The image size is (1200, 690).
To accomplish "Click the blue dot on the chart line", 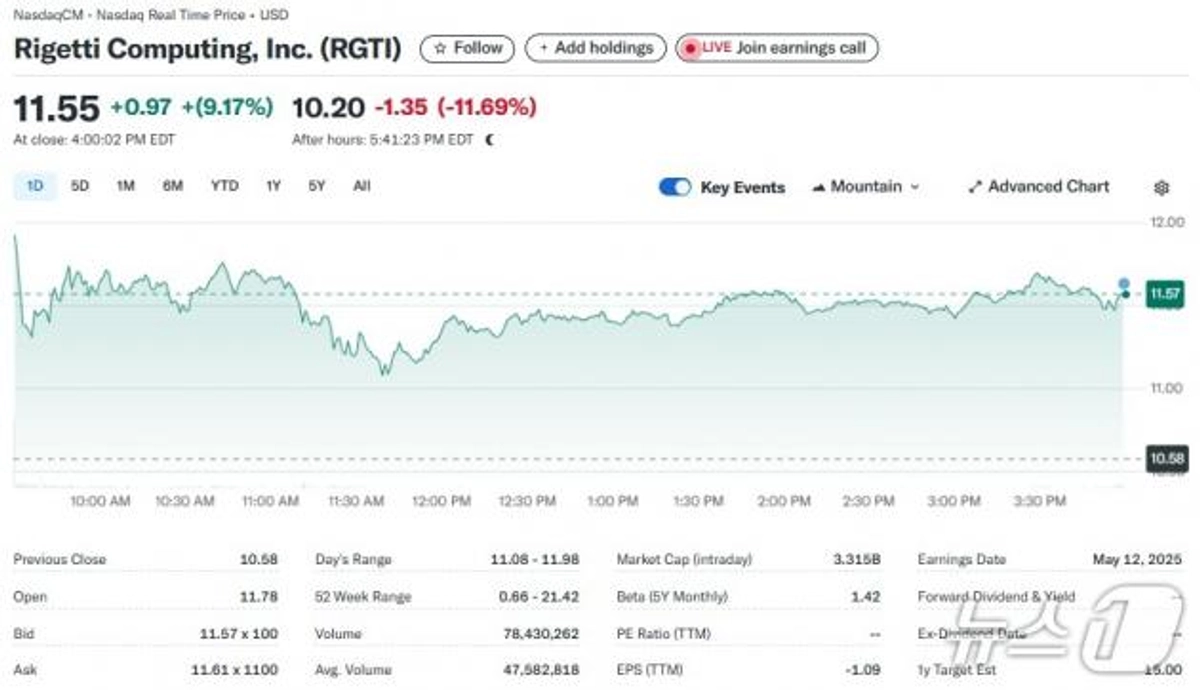I will click(1122, 283).
